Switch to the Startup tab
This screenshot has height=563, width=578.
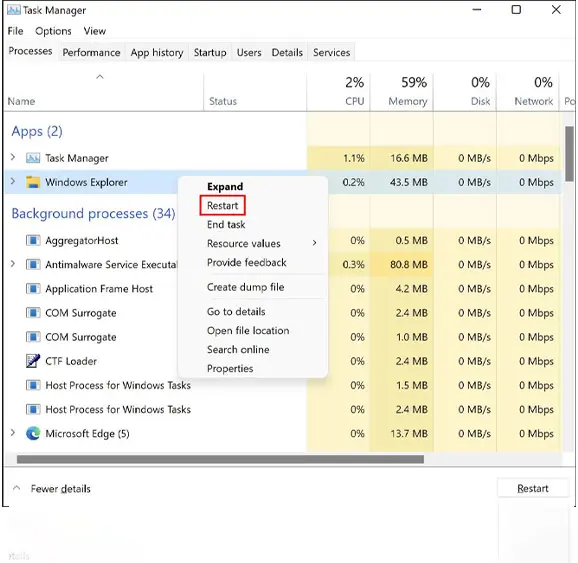[210, 53]
